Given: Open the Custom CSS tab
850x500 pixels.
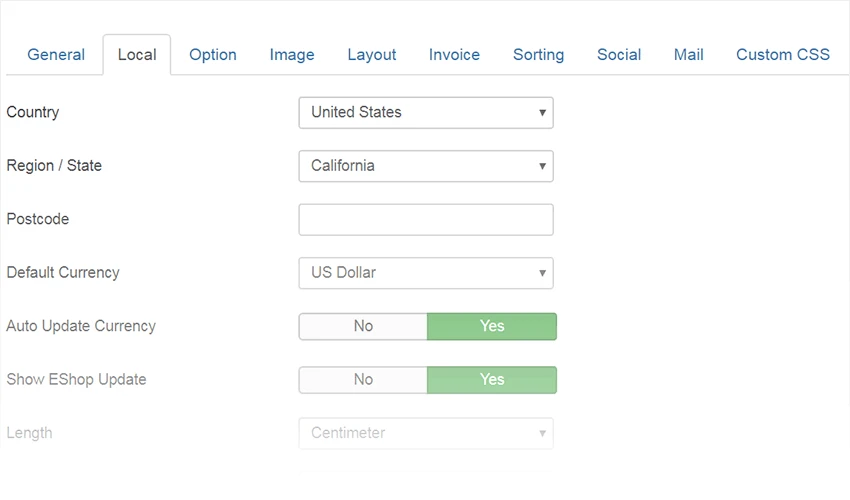Looking at the screenshot, I should (x=782, y=55).
